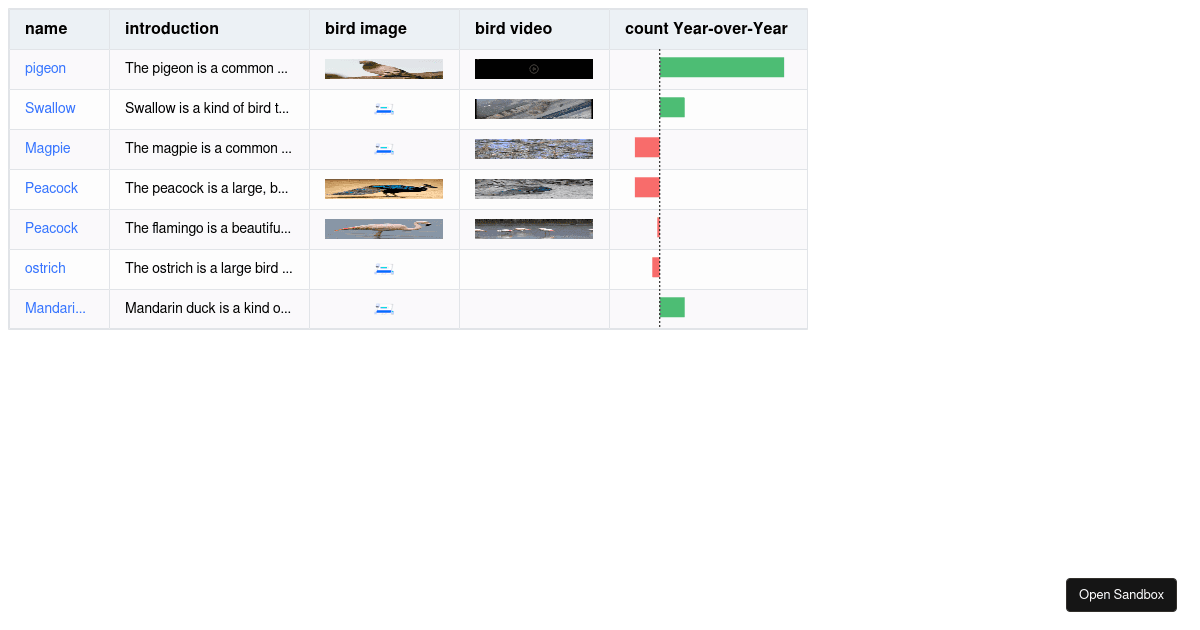
Task: Select the broken image icon in ostrich row
Action: (384, 269)
